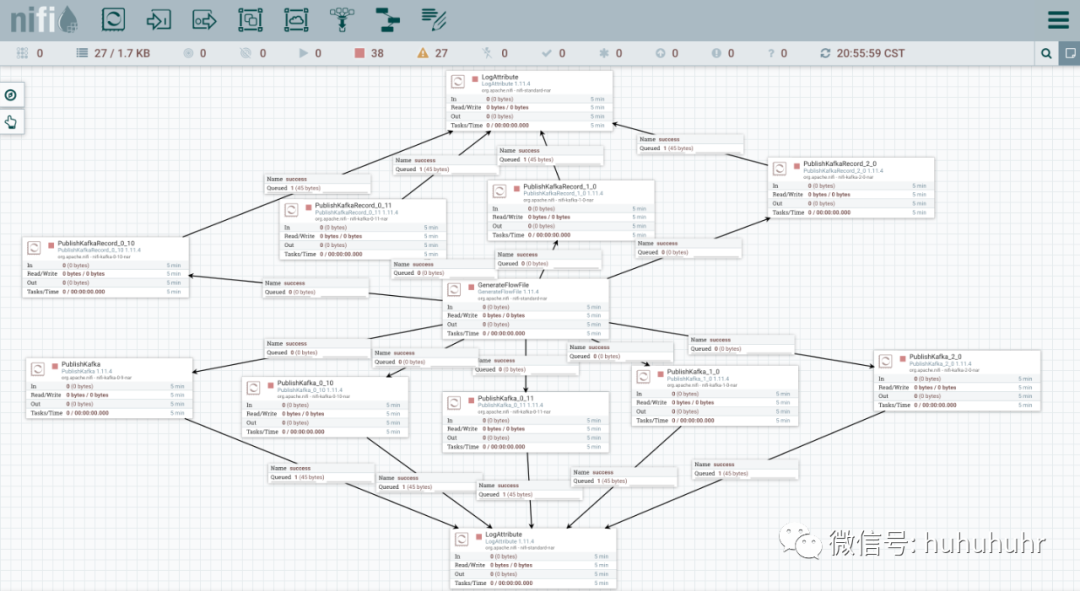Click success queue above PublishKafkaRecord_1_0
The height and width of the screenshot is (591, 1080).
pos(550,155)
